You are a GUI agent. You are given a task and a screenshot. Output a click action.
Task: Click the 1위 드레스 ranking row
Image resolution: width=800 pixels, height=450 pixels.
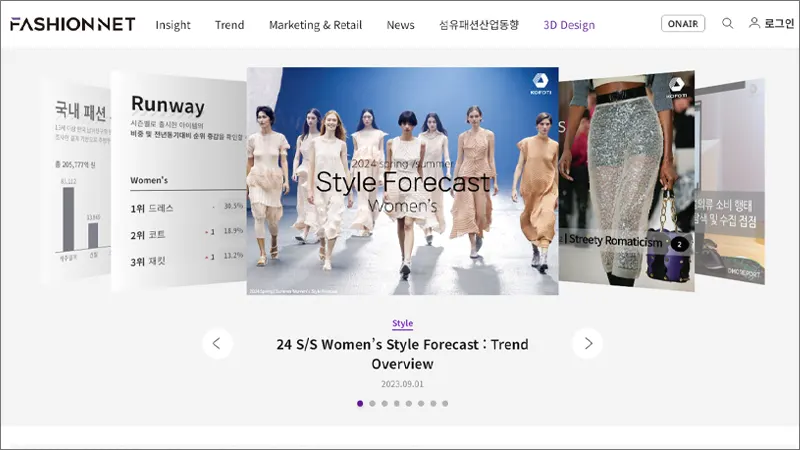(x=187, y=208)
